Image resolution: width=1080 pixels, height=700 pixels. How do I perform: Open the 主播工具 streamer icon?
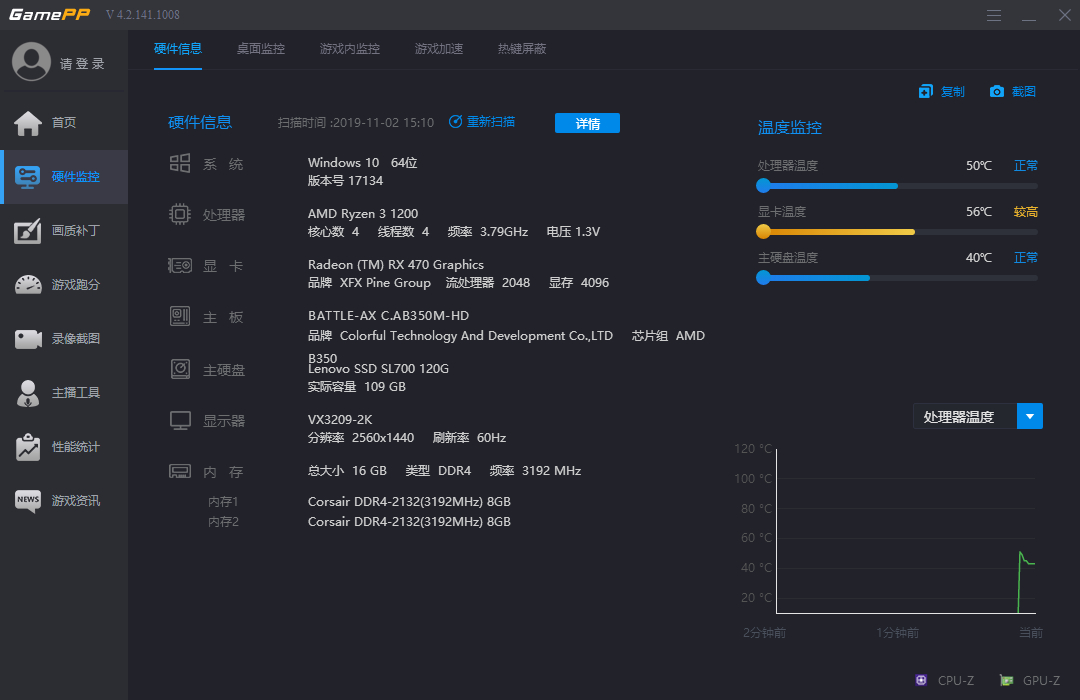pyautogui.click(x=28, y=393)
